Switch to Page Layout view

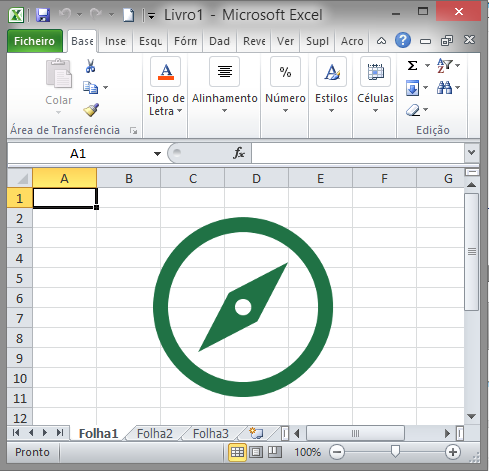click(x=256, y=452)
